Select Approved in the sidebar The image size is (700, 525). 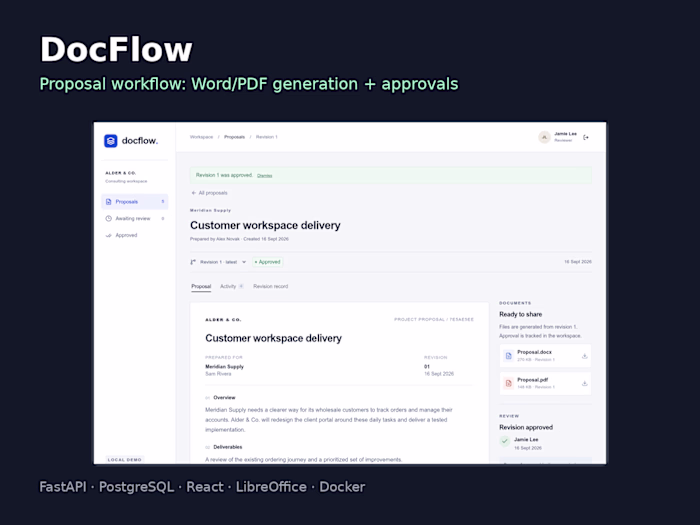click(134, 235)
